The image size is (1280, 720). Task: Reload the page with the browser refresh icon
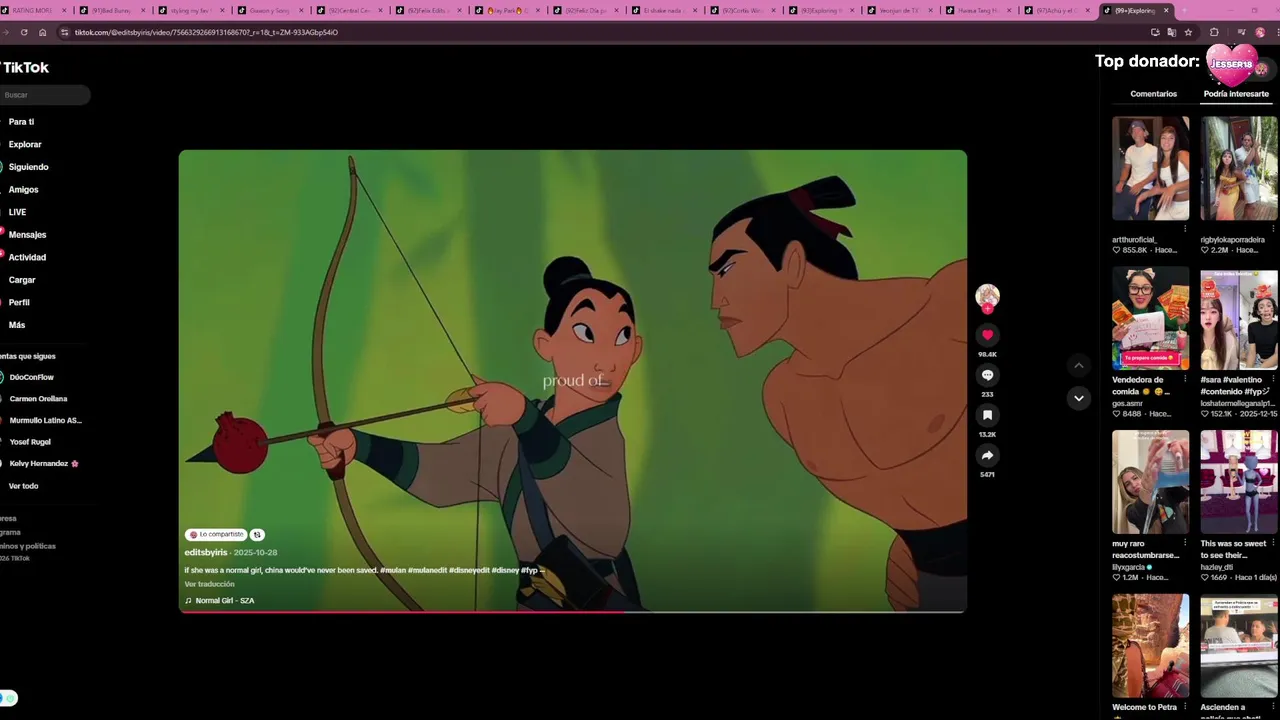point(24,32)
